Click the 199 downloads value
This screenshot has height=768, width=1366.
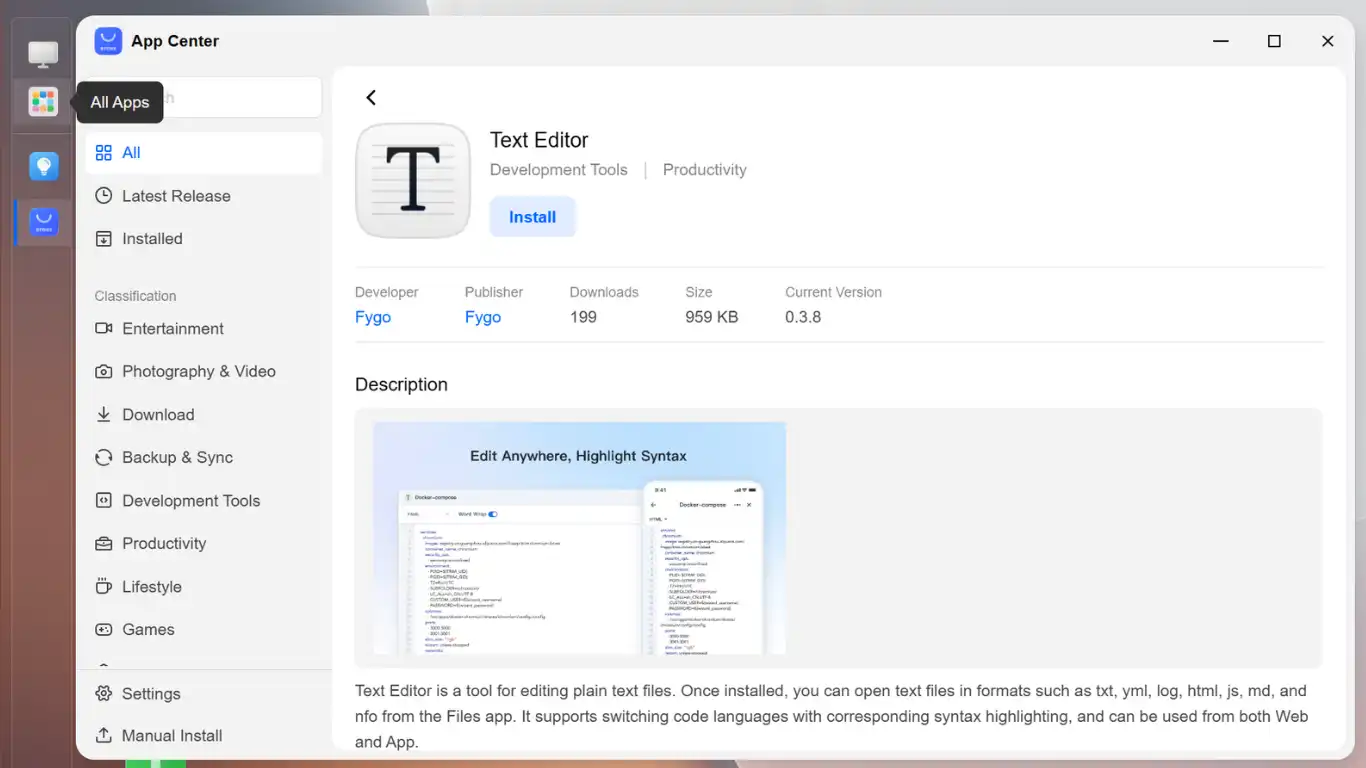tap(583, 317)
